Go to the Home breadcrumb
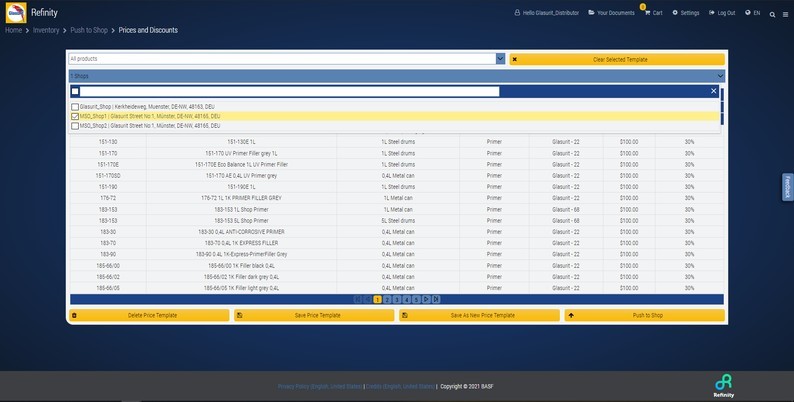 14,30
